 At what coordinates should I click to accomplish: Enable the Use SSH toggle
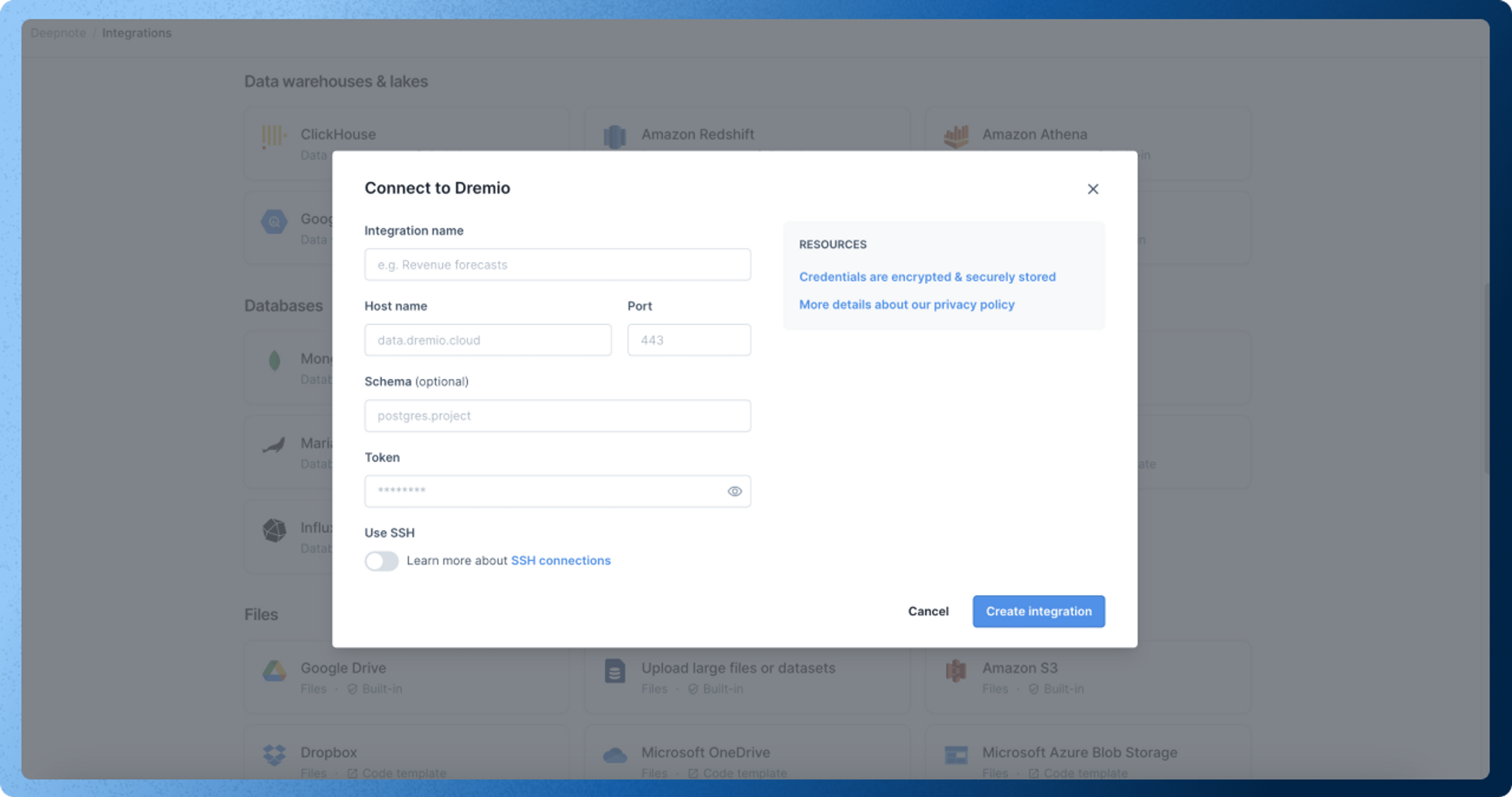click(x=382, y=561)
